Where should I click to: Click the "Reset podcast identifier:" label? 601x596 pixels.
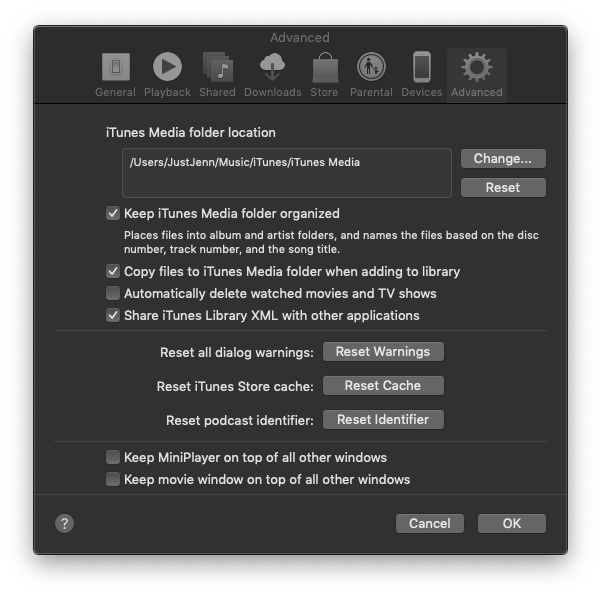[x=240, y=420]
